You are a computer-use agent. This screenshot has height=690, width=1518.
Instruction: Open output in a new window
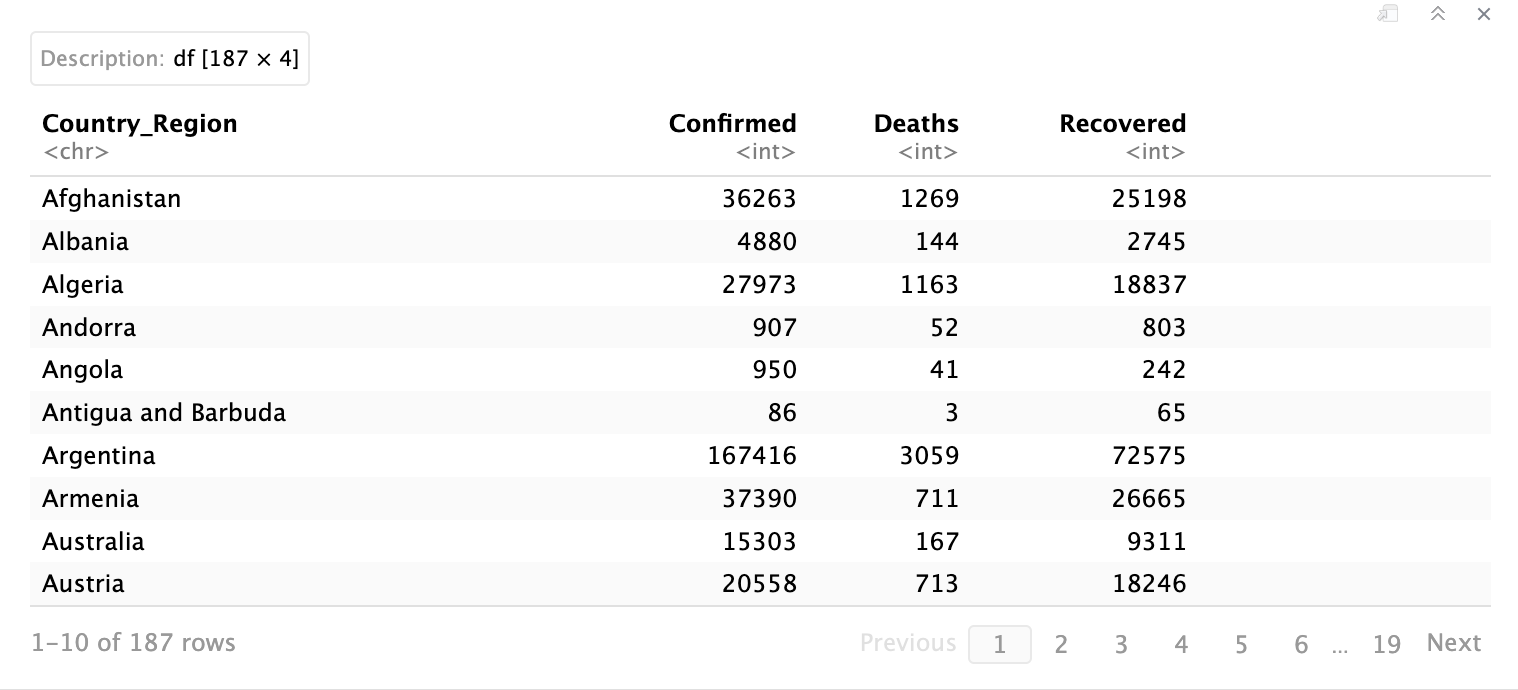coord(1387,14)
